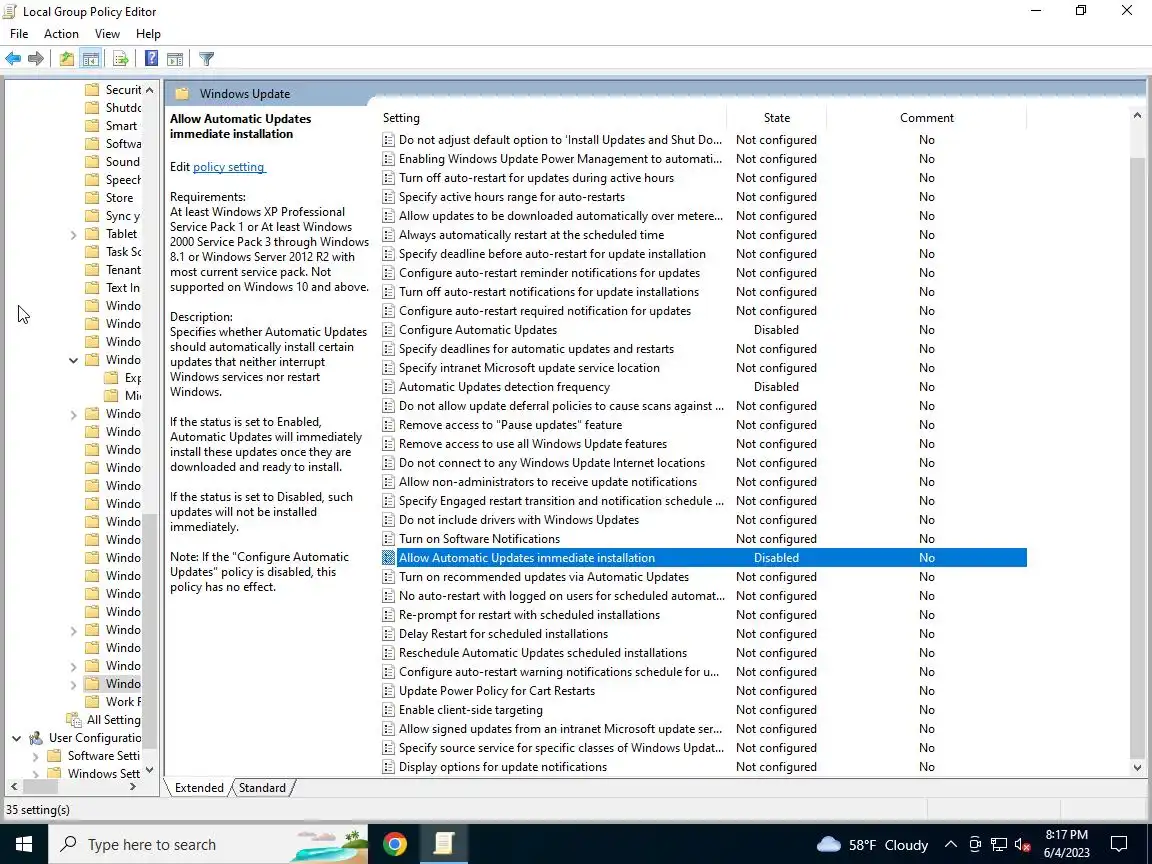
Task: Sort by the State column header
Action: tap(777, 118)
